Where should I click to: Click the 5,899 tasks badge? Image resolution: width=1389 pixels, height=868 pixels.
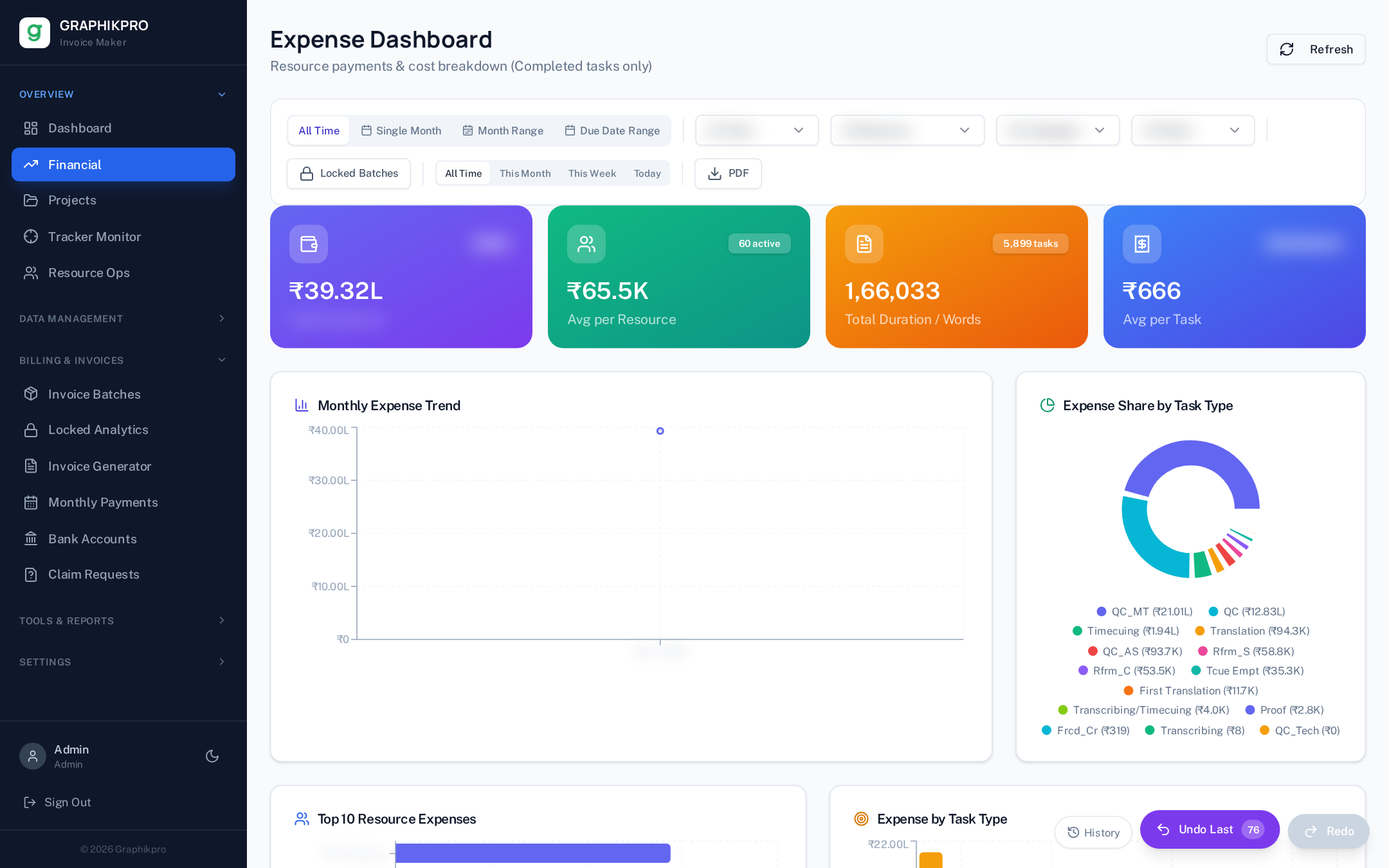point(1030,244)
